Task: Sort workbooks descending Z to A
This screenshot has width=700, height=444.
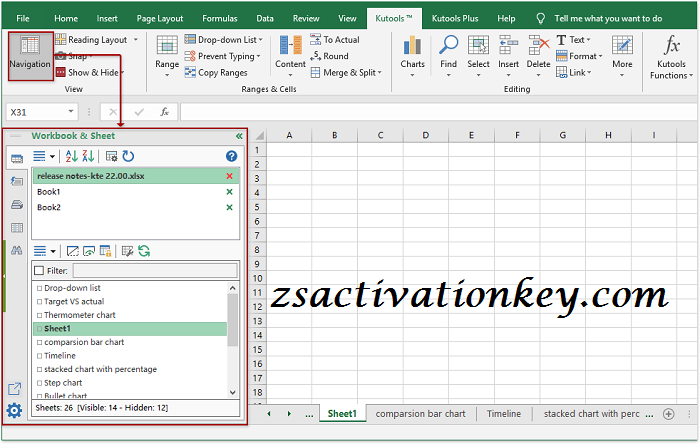Action: tap(88, 156)
